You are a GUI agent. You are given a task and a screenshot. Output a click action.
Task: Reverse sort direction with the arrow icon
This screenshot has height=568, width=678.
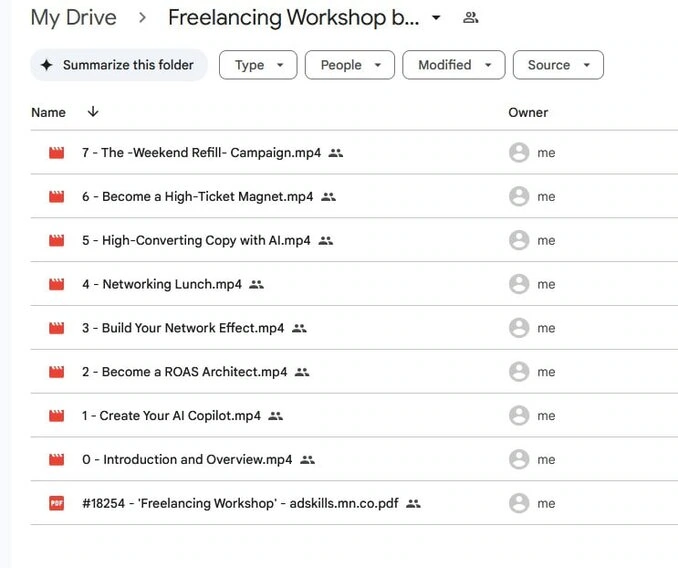(93, 112)
